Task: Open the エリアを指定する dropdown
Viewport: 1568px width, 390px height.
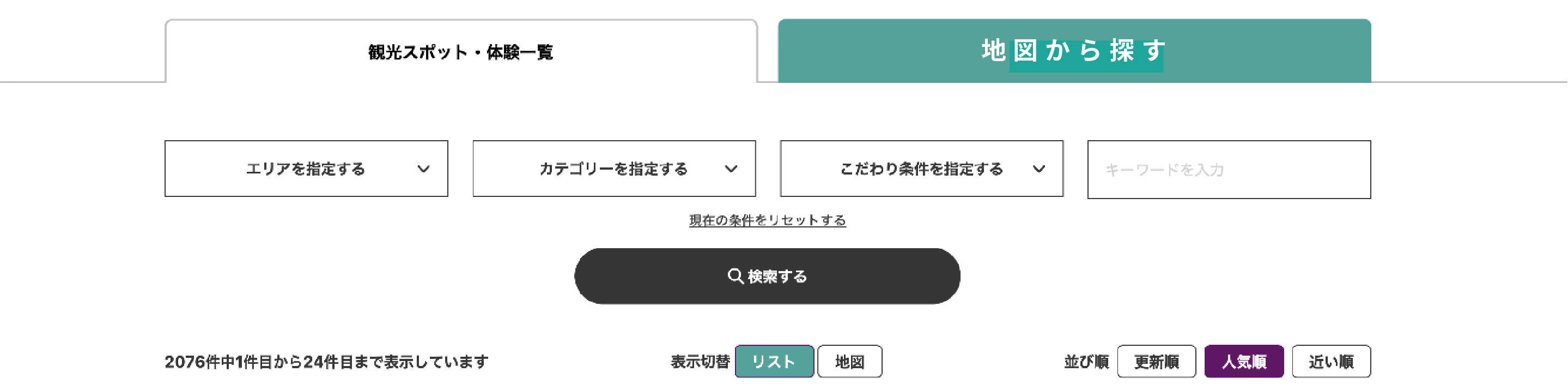Action: (306, 169)
